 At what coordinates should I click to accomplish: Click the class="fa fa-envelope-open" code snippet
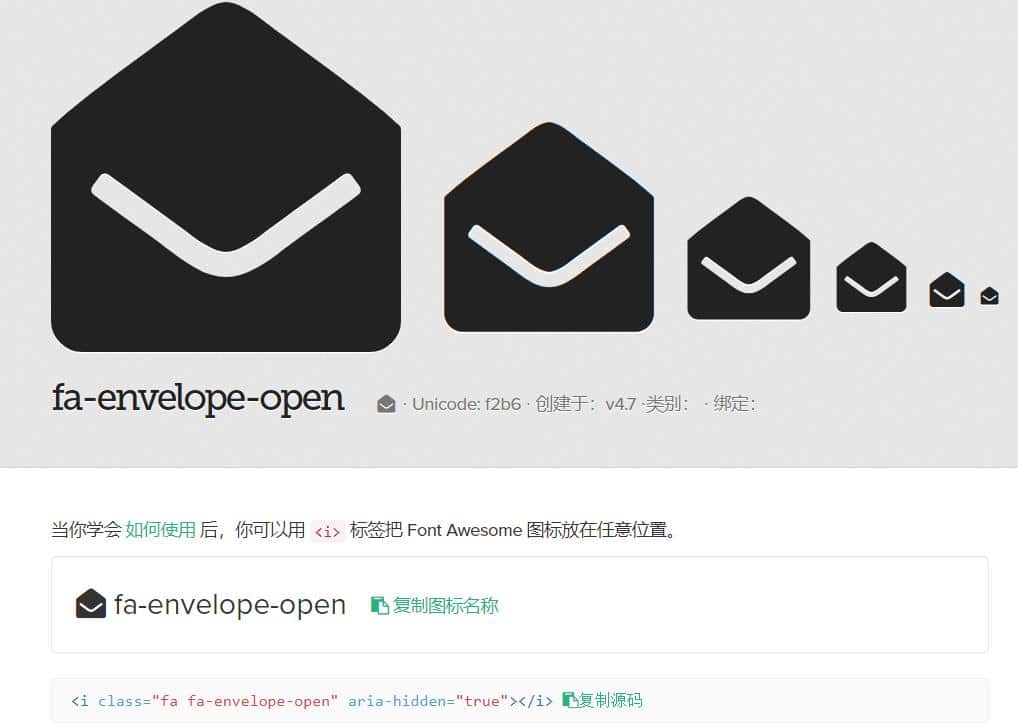coord(218,701)
